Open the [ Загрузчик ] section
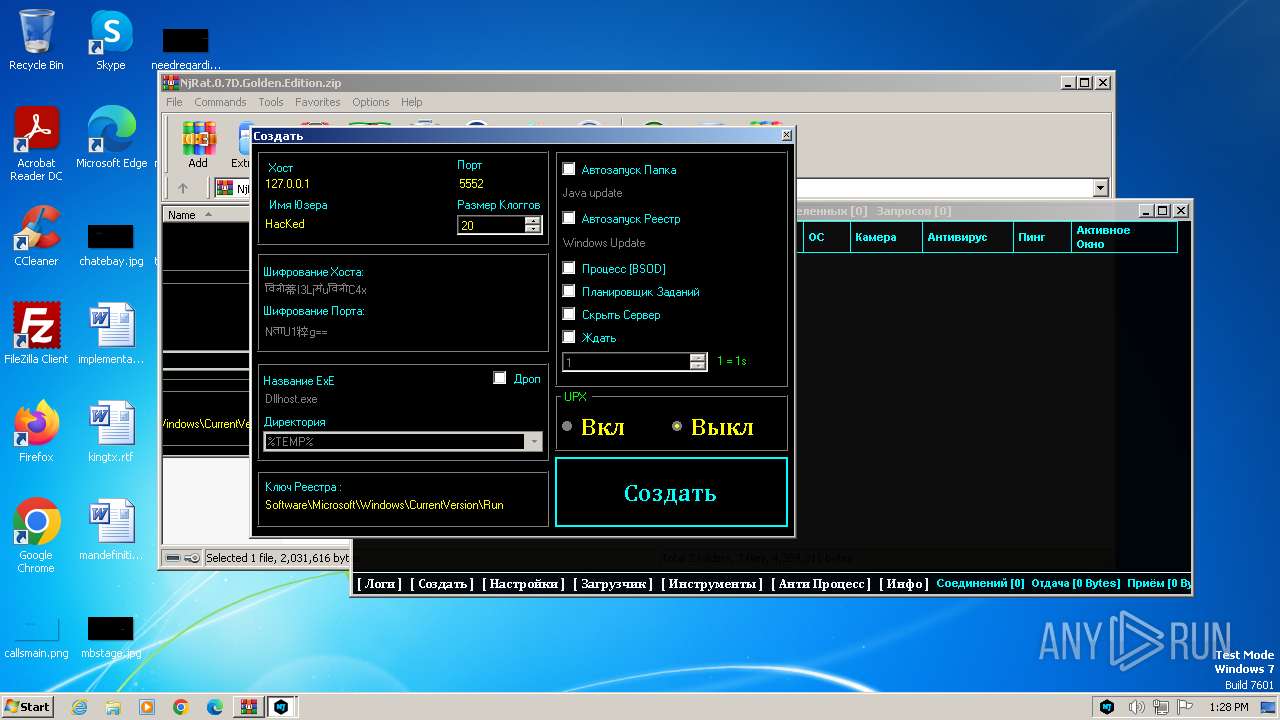Image resolution: width=1280 pixels, height=720 pixels. tap(612, 584)
